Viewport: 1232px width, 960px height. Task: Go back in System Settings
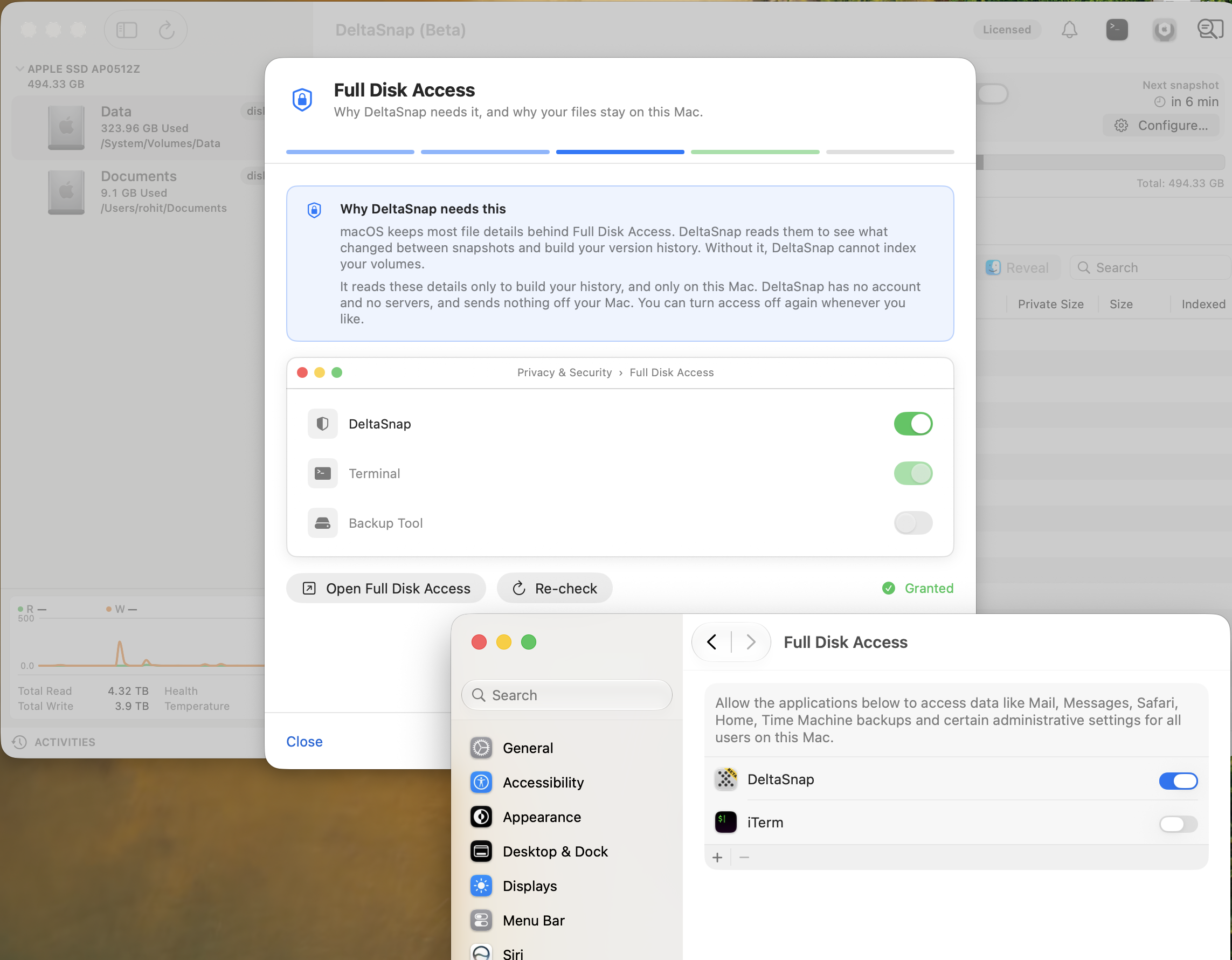point(711,642)
